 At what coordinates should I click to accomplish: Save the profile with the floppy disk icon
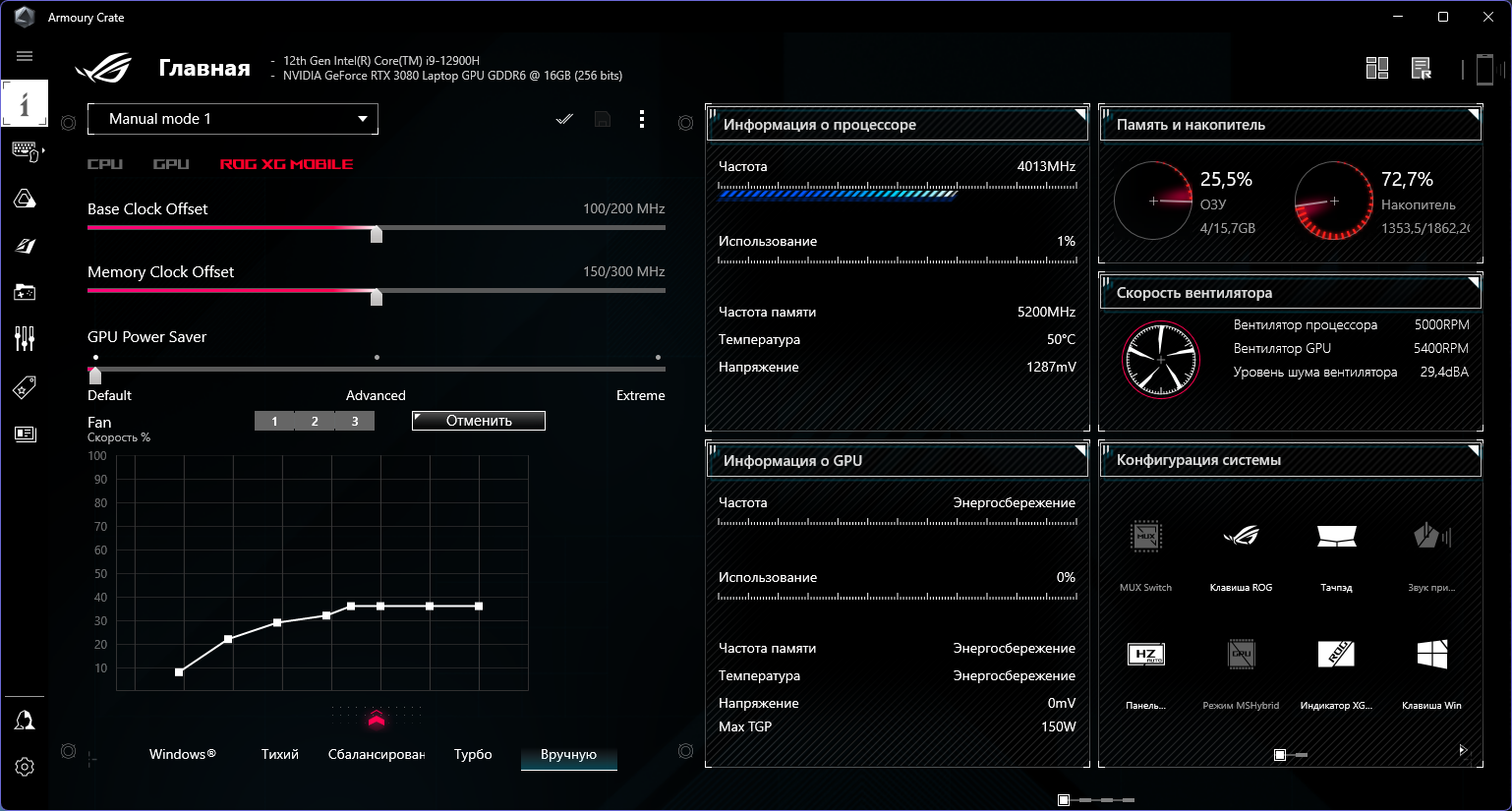click(603, 119)
